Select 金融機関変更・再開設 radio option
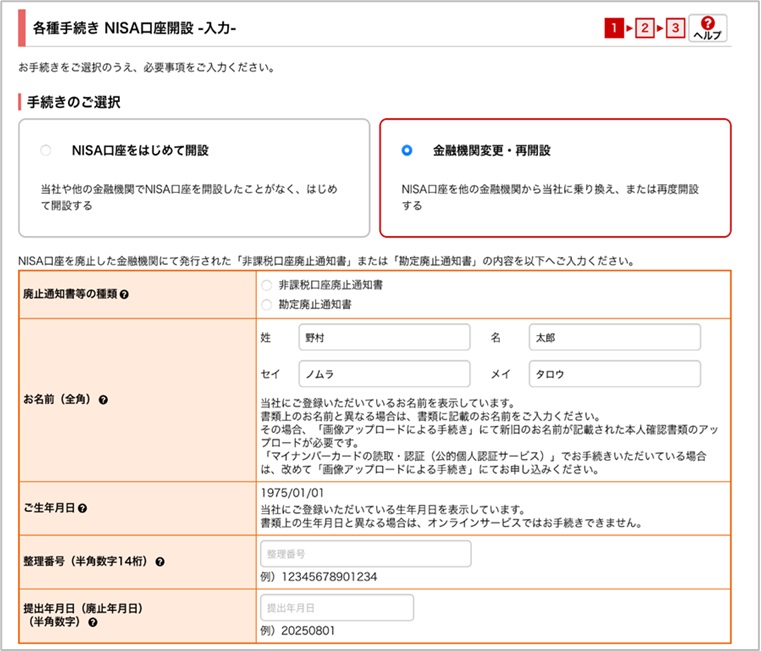The width and height of the screenshot is (761, 651). 406,151
